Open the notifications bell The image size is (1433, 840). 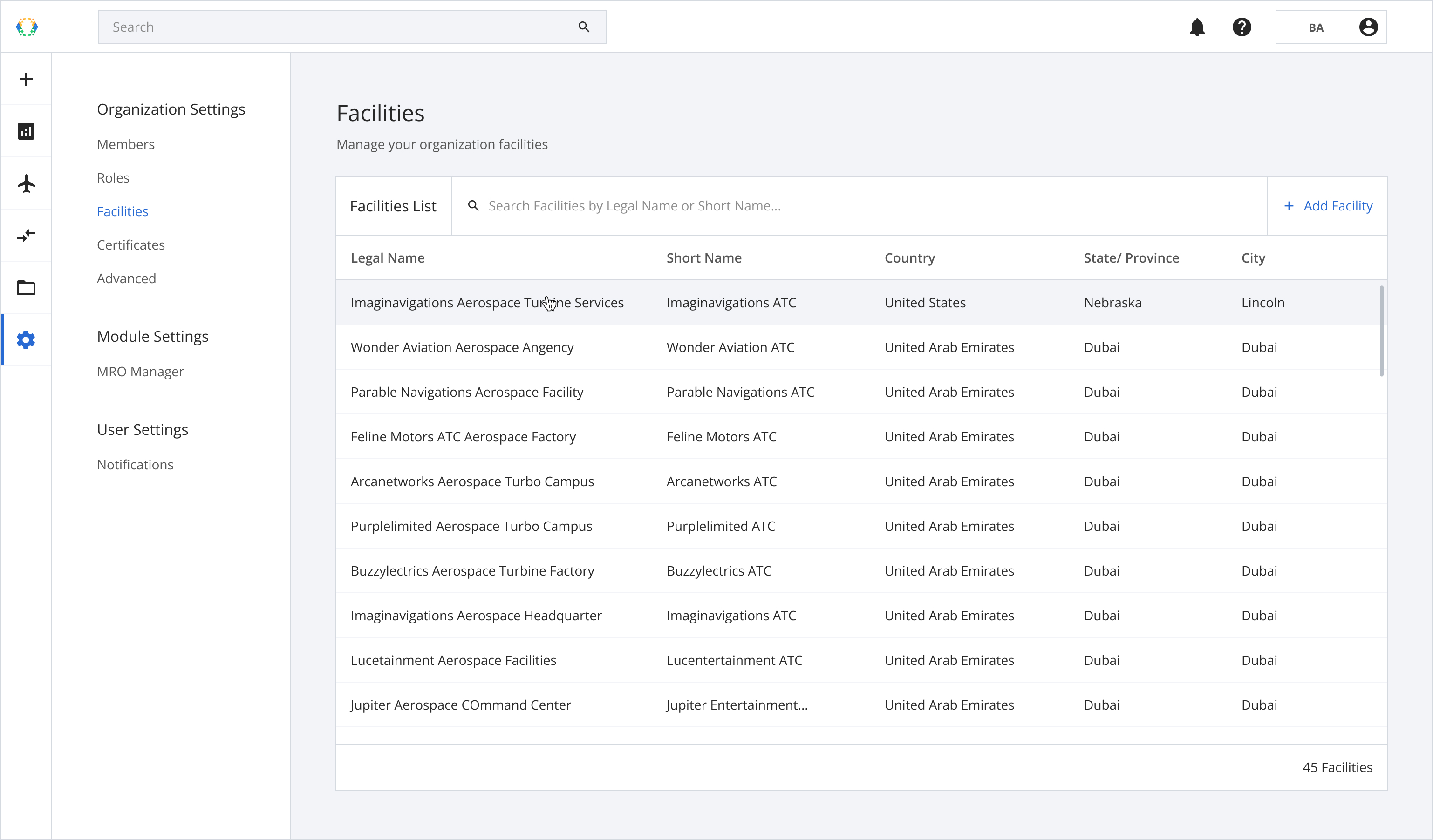(x=1197, y=27)
